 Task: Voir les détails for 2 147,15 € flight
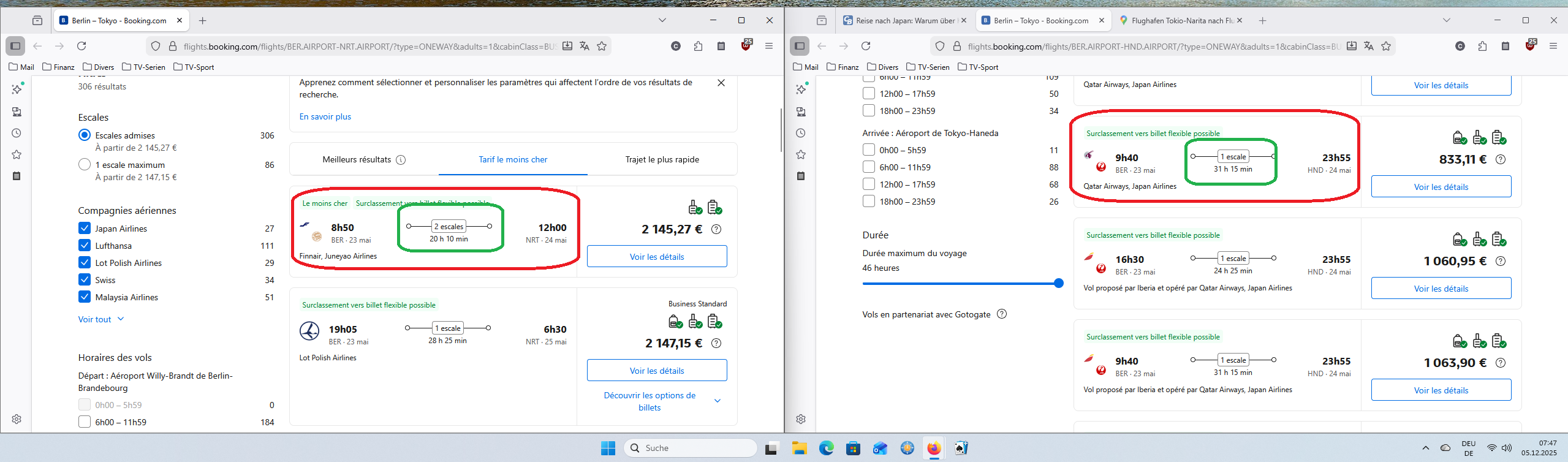657,371
